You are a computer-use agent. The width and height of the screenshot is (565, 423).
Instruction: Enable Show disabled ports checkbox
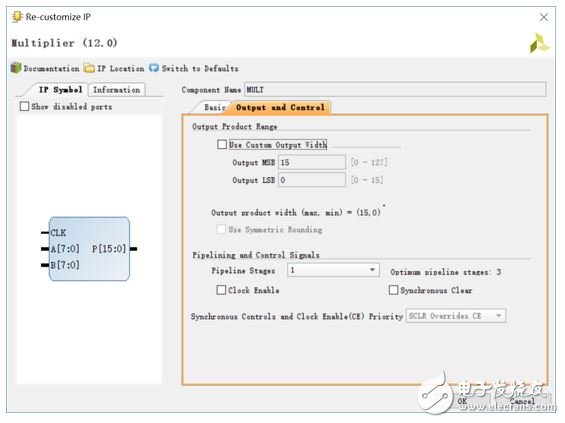pyautogui.click(x=24, y=106)
